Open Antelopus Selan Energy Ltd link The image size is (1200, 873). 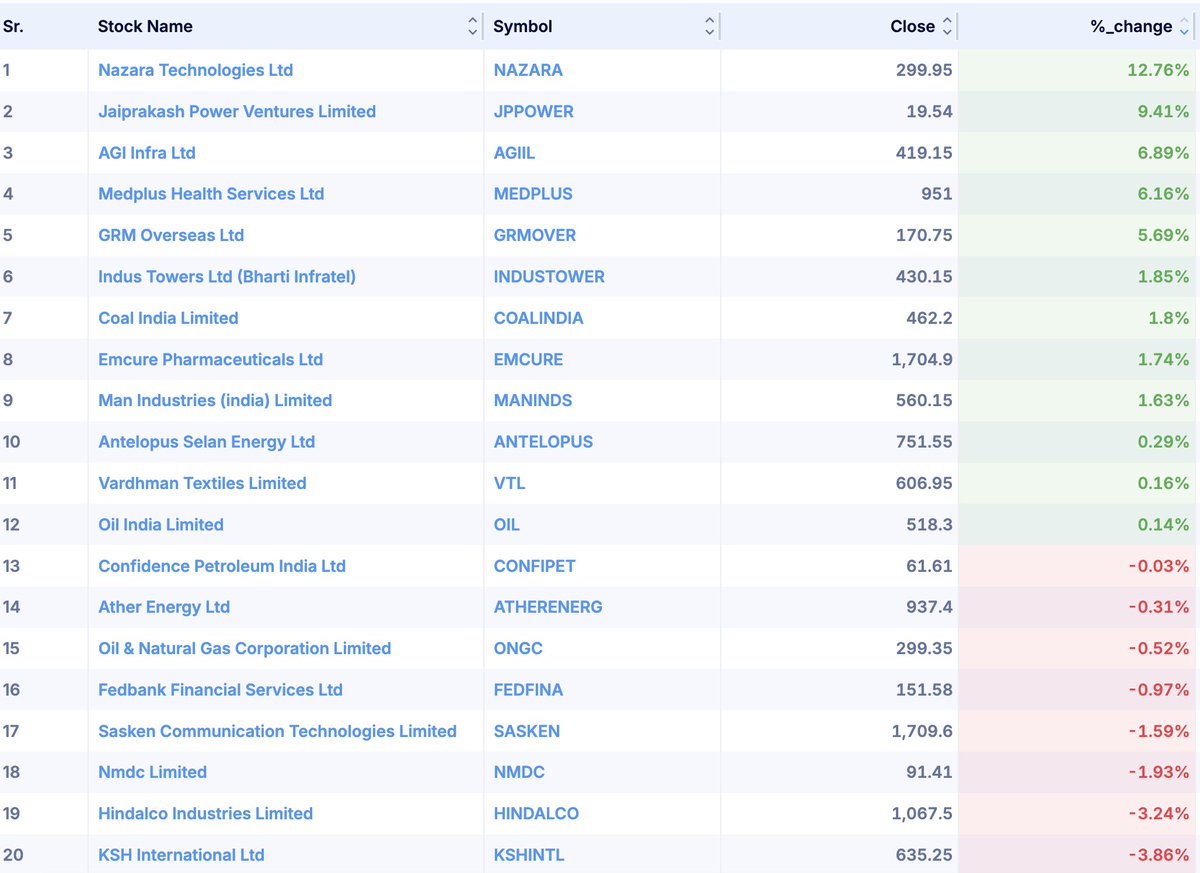tap(207, 442)
